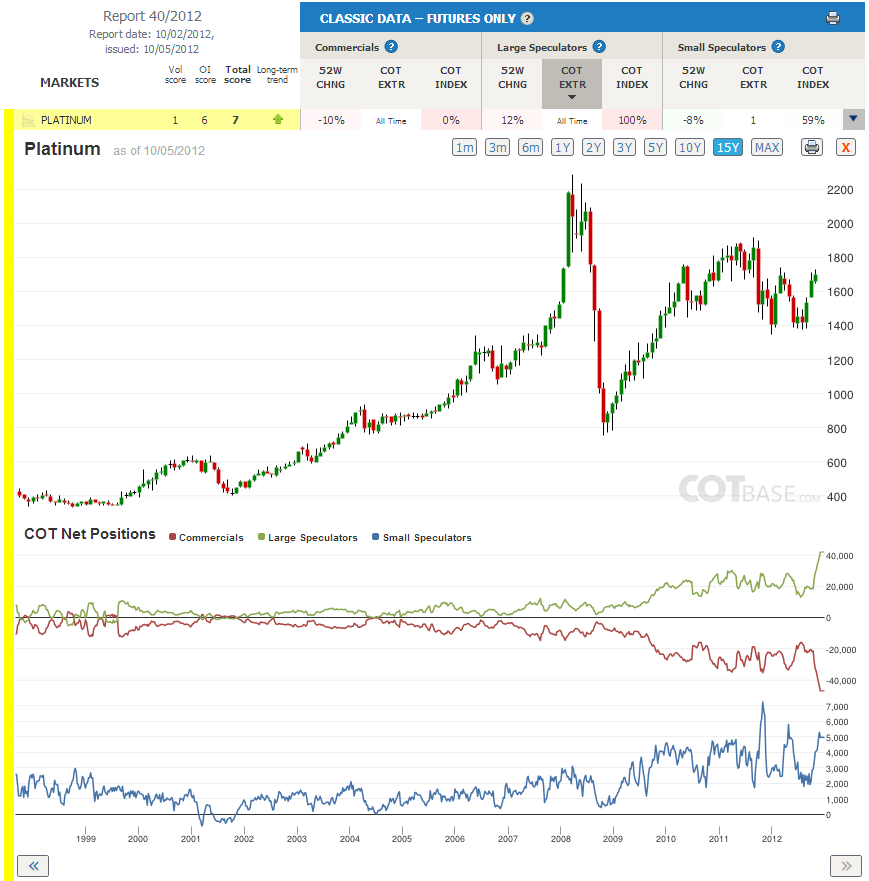Viewport: 869px width, 881px height.
Task: Click Platinum Total score value 7
Action: tap(235, 120)
